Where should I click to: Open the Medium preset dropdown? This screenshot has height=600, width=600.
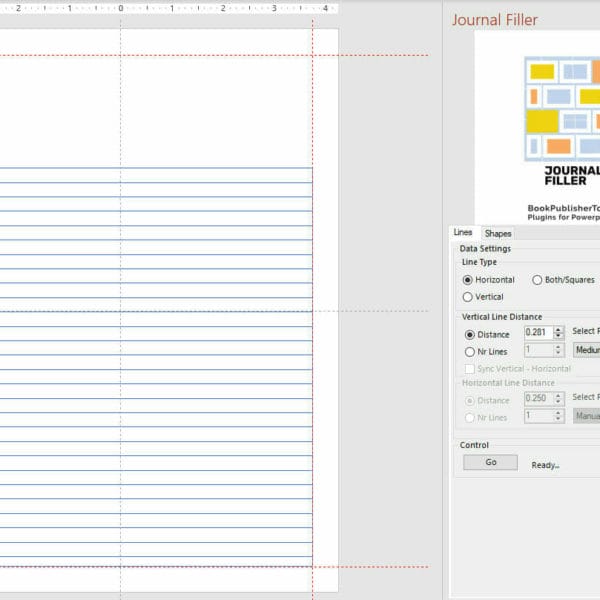(586, 350)
